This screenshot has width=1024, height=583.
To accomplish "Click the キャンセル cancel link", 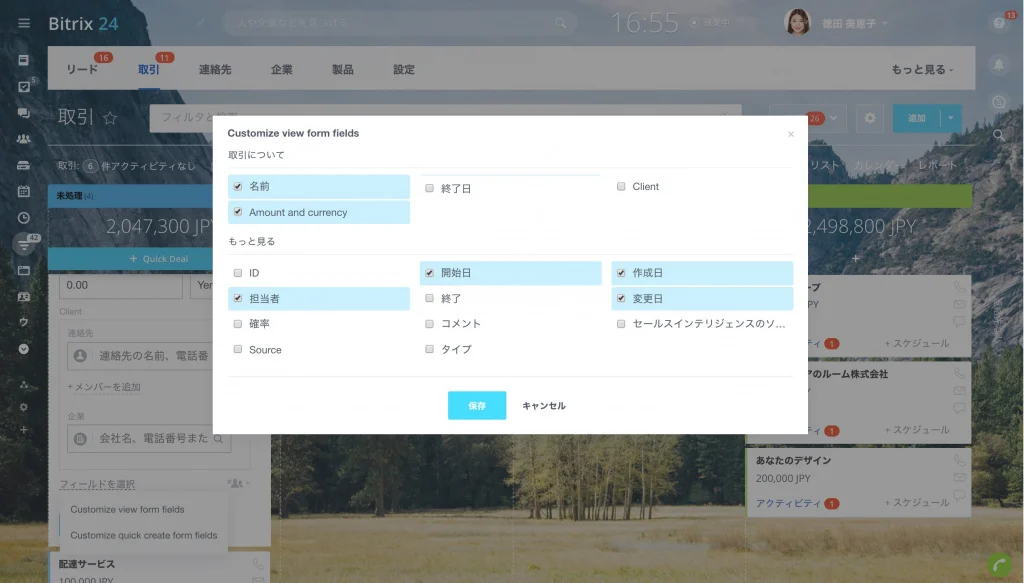I will [543, 405].
